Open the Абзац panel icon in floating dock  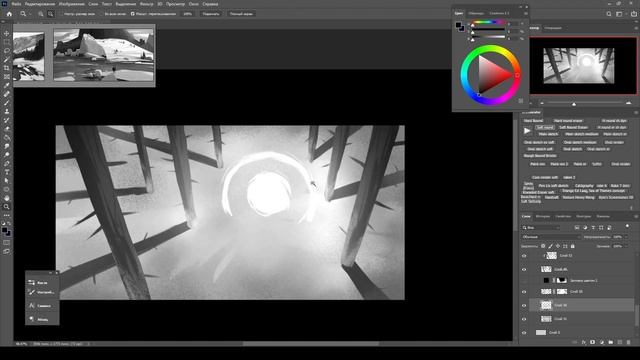32,319
